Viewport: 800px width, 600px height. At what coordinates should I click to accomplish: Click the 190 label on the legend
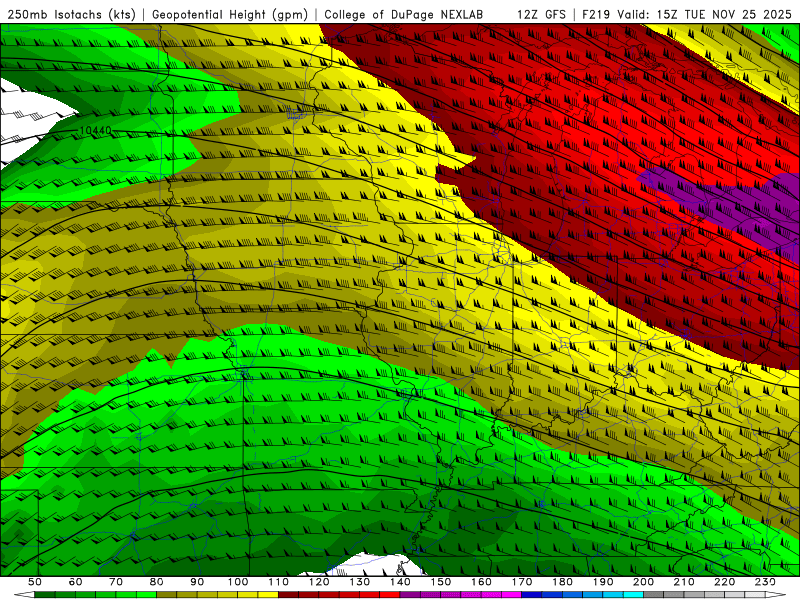pyautogui.click(x=604, y=582)
